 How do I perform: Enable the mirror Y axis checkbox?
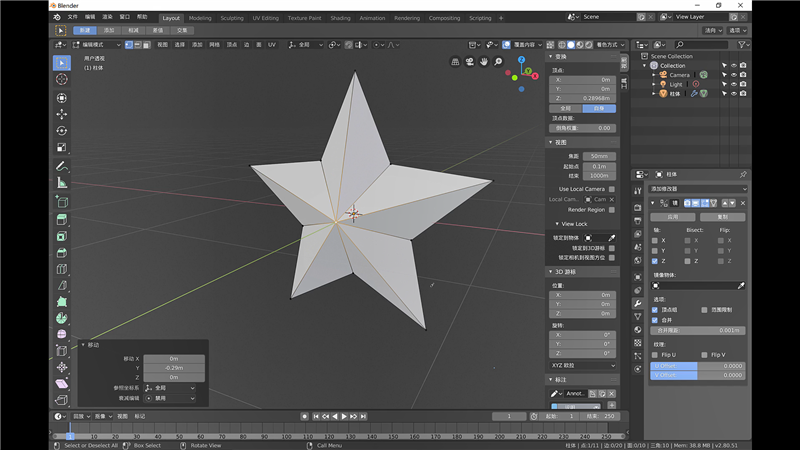(x=655, y=251)
